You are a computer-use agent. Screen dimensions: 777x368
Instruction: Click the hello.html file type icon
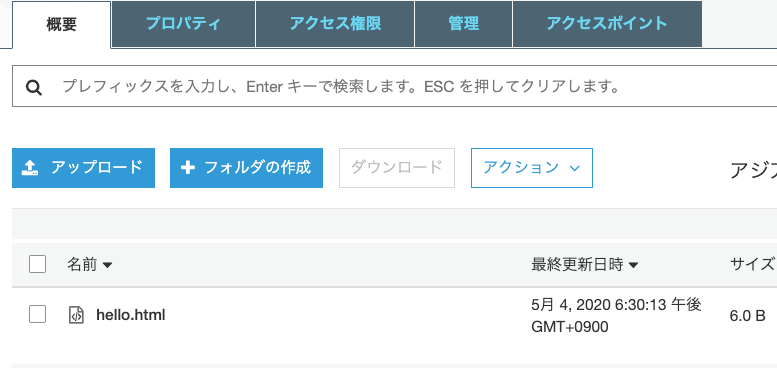click(x=76, y=315)
